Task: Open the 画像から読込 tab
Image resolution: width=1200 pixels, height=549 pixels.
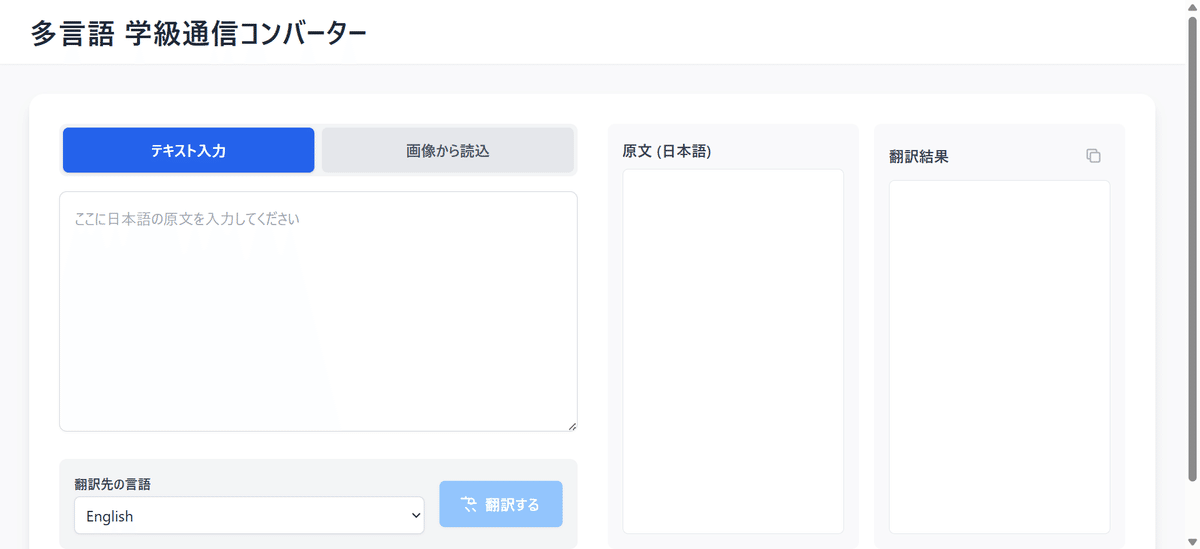Action: 447,151
